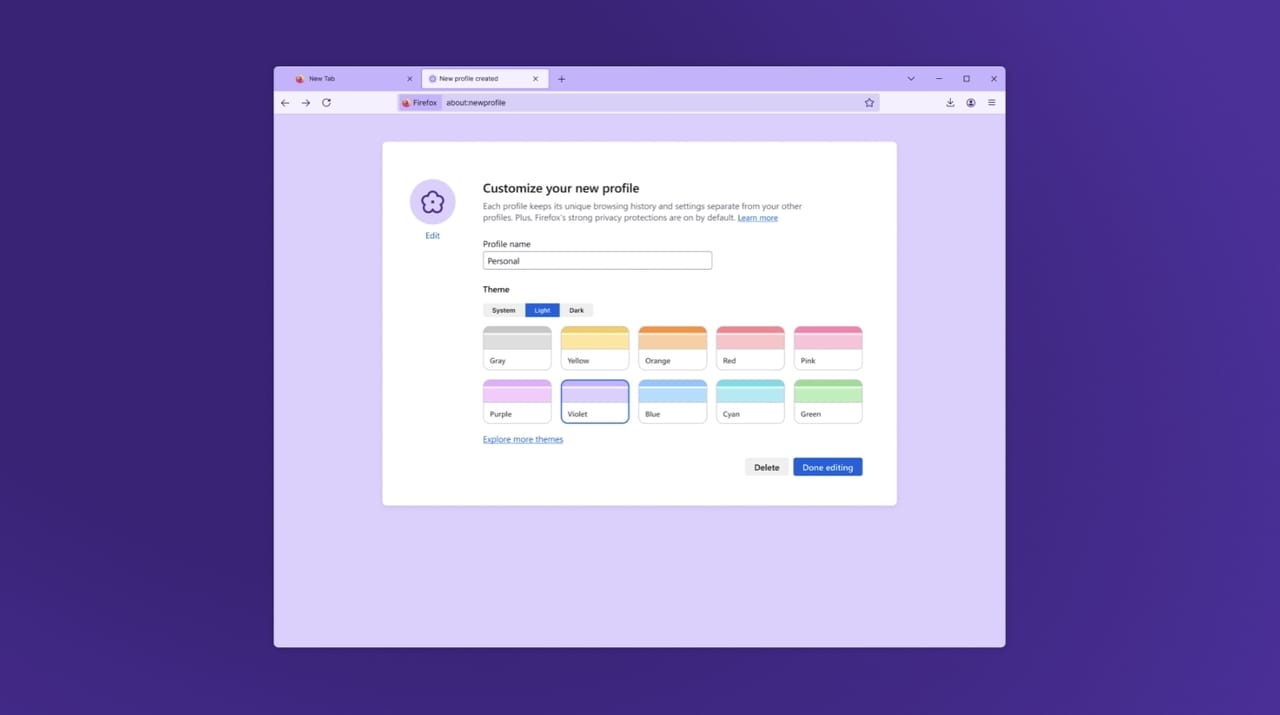Close the New profile created tab
The width and height of the screenshot is (1280, 715).
536,79
